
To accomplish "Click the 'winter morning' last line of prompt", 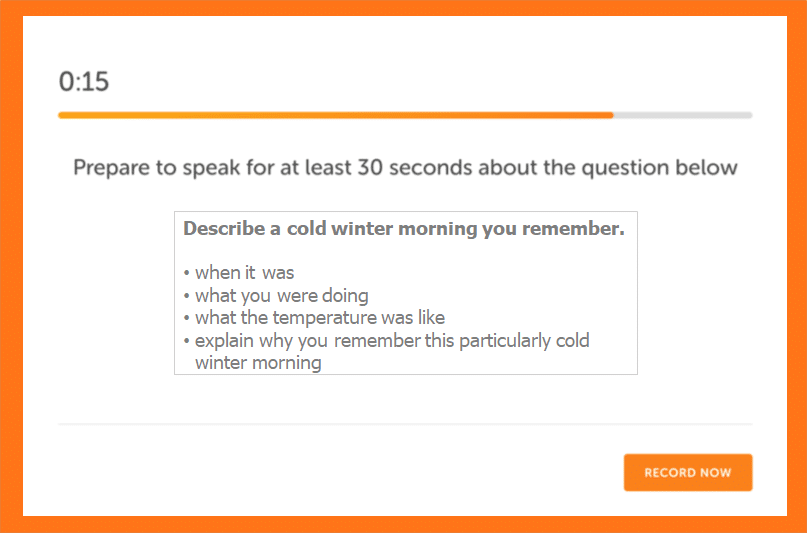I will click(x=258, y=363).
